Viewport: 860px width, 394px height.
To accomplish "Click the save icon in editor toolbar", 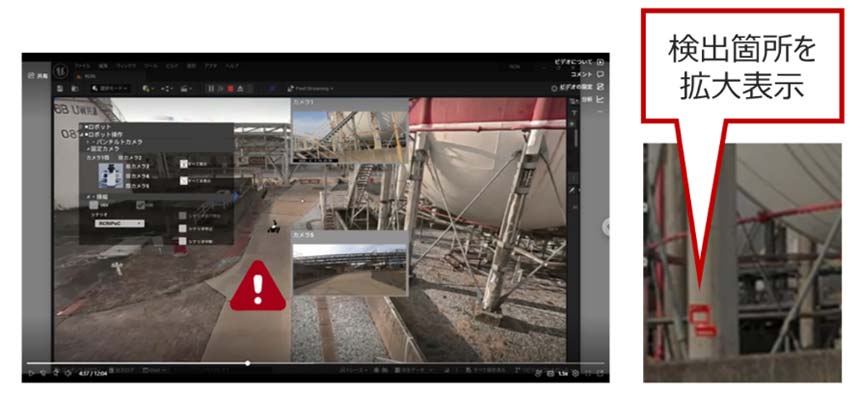I will pyautogui.click(x=60, y=88).
